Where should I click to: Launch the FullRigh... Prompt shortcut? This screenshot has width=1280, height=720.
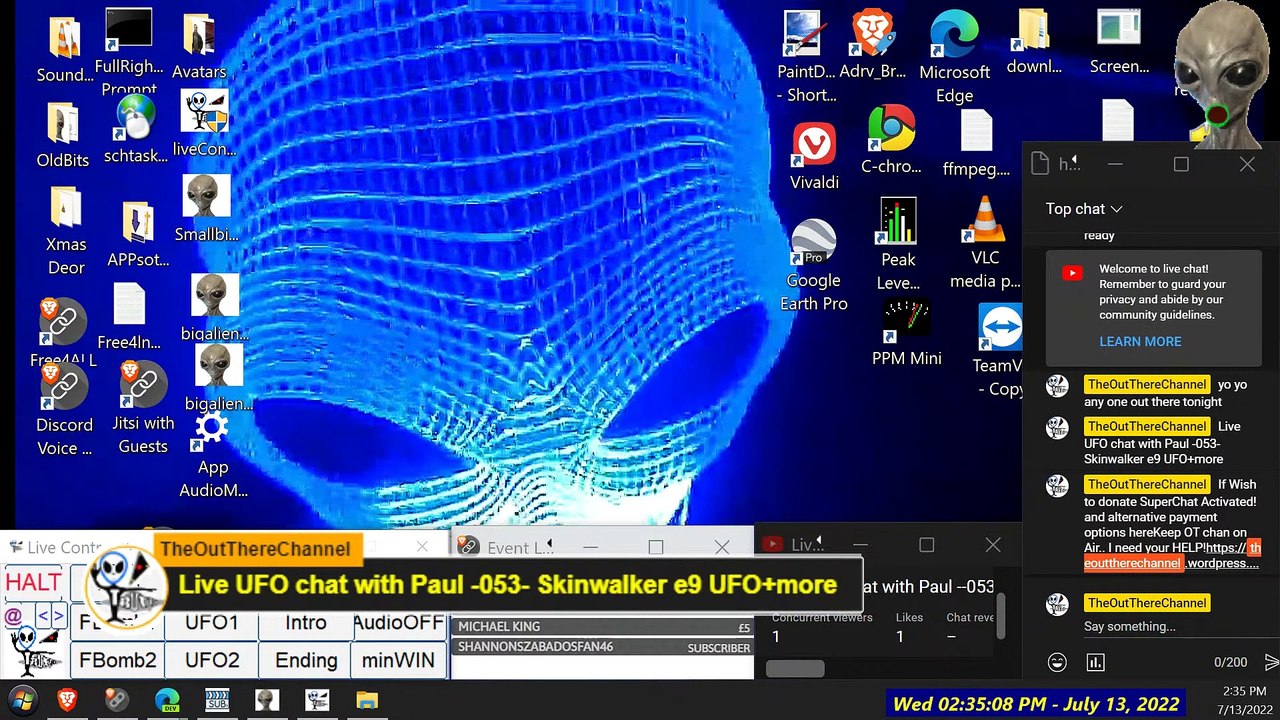point(129,50)
